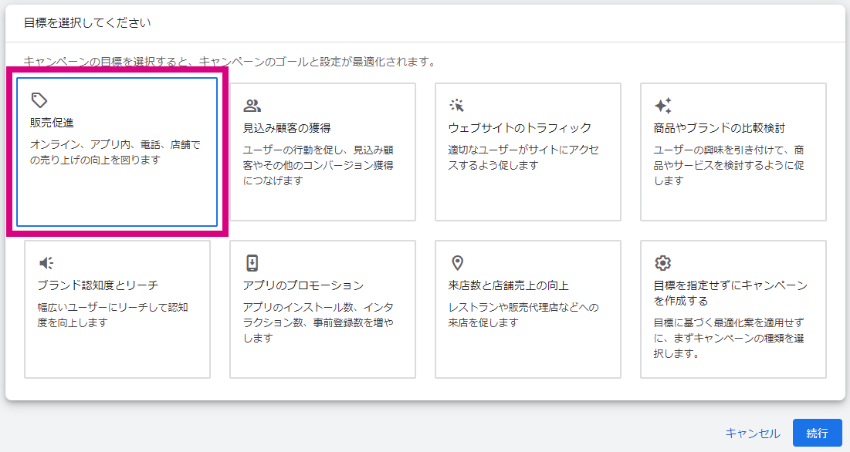Click the megaphone icon for ブランド認知度とリーチ
Viewport: 850px width, 452px height.
(x=46, y=263)
